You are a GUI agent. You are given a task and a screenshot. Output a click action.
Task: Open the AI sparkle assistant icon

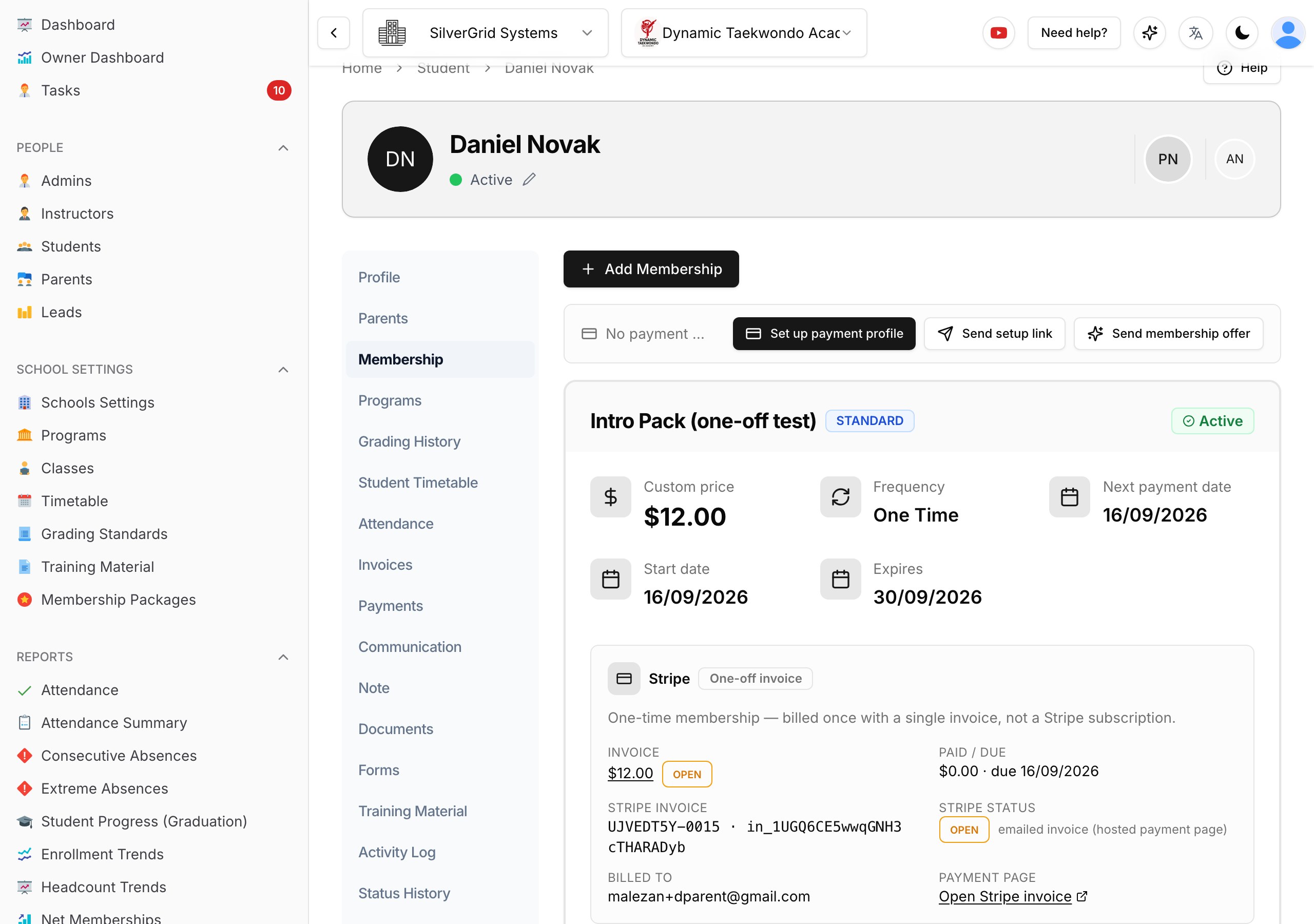[x=1150, y=33]
